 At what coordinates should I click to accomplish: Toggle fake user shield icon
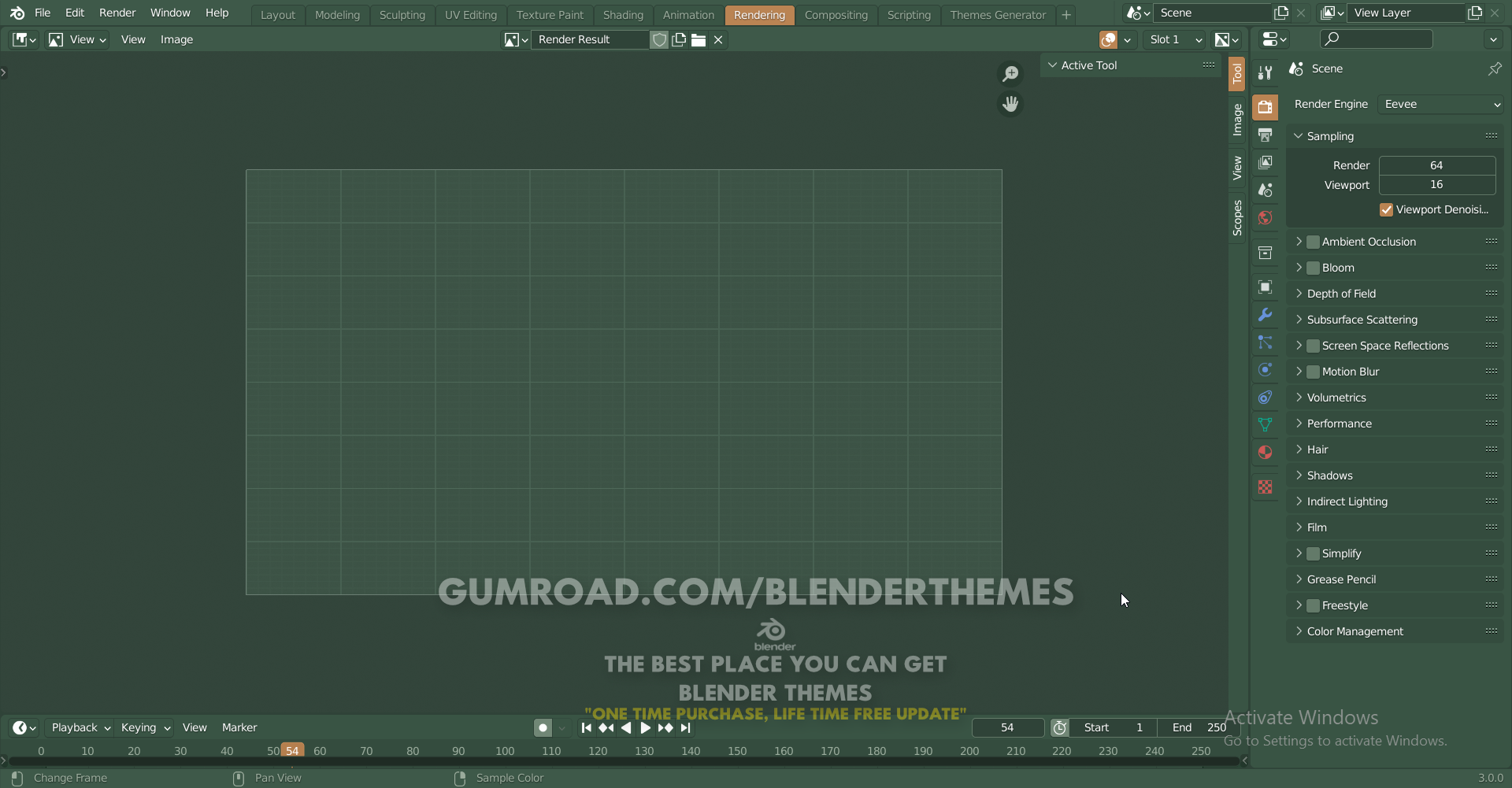click(660, 39)
